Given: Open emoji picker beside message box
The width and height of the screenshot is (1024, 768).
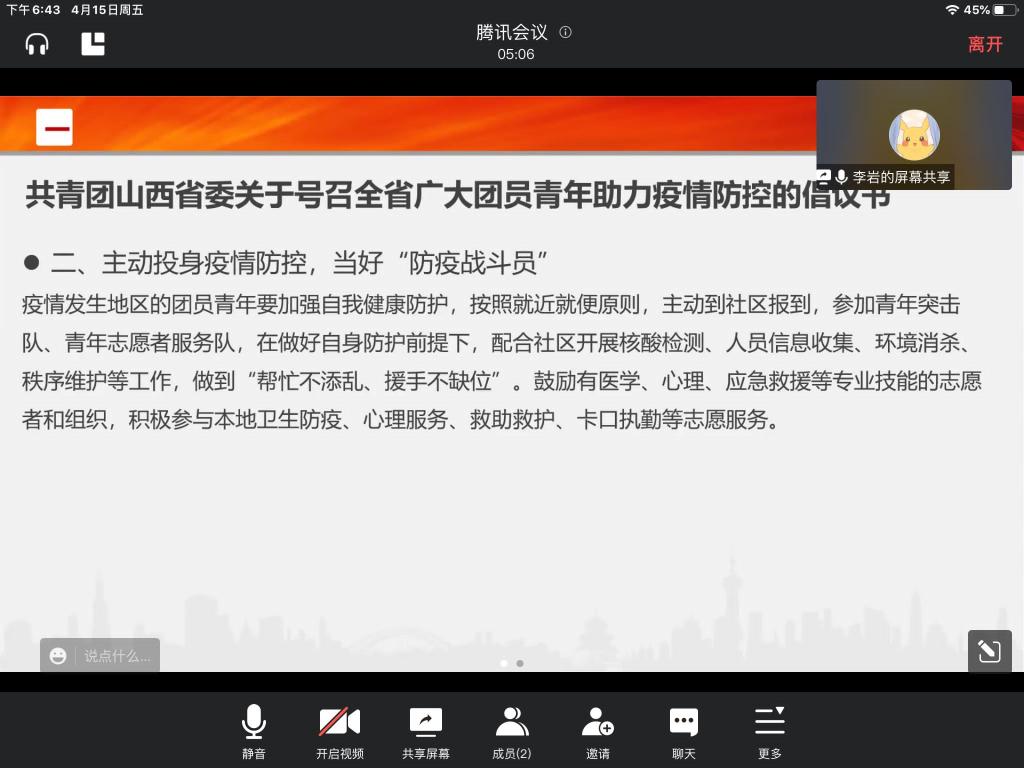Looking at the screenshot, I should pyautogui.click(x=59, y=656).
